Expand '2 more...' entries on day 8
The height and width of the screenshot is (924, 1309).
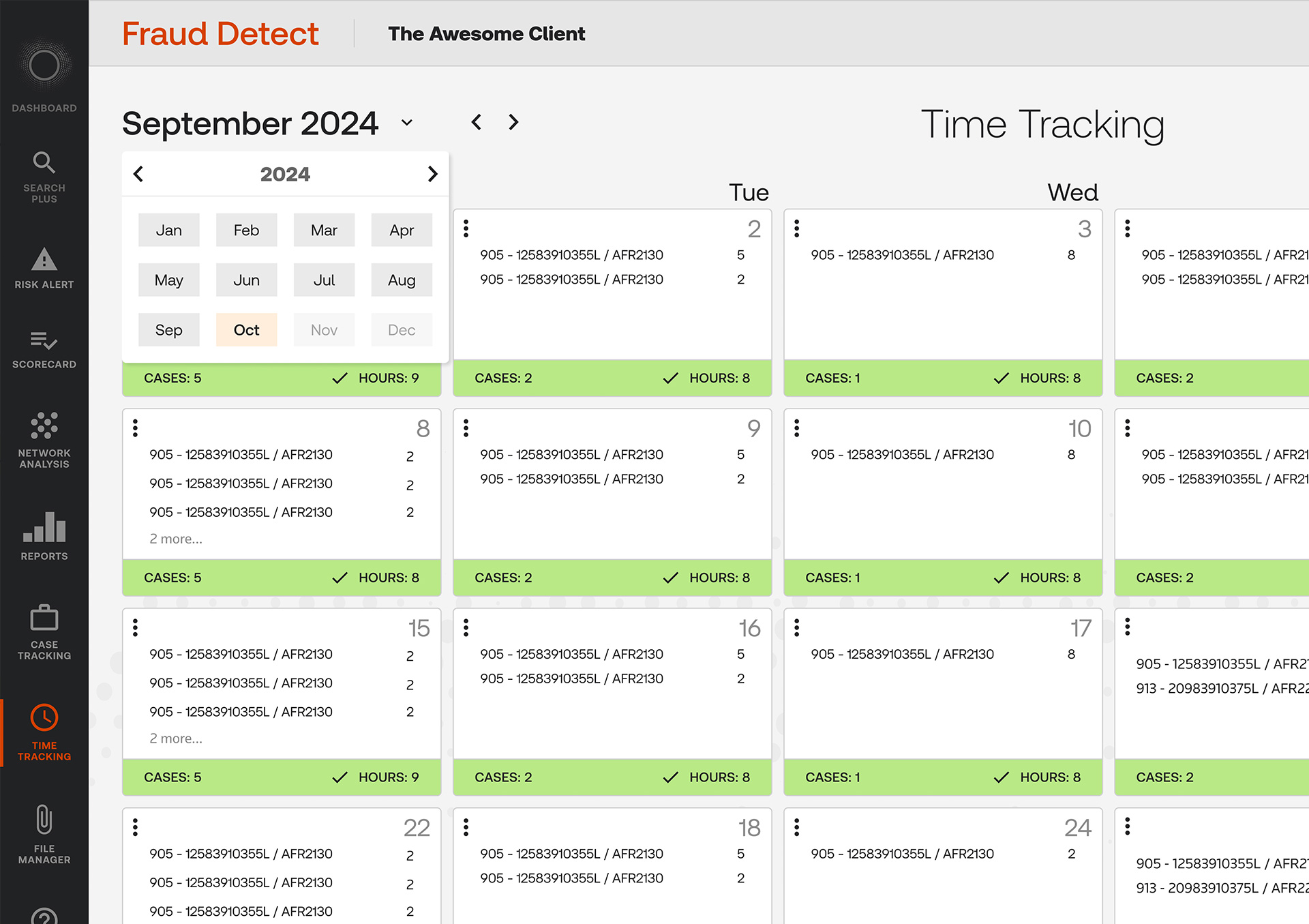(x=176, y=539)
